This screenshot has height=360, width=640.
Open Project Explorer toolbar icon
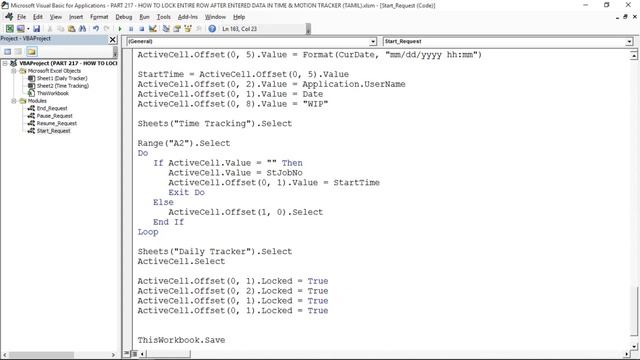pyautogui.click(x=166, y=29)
